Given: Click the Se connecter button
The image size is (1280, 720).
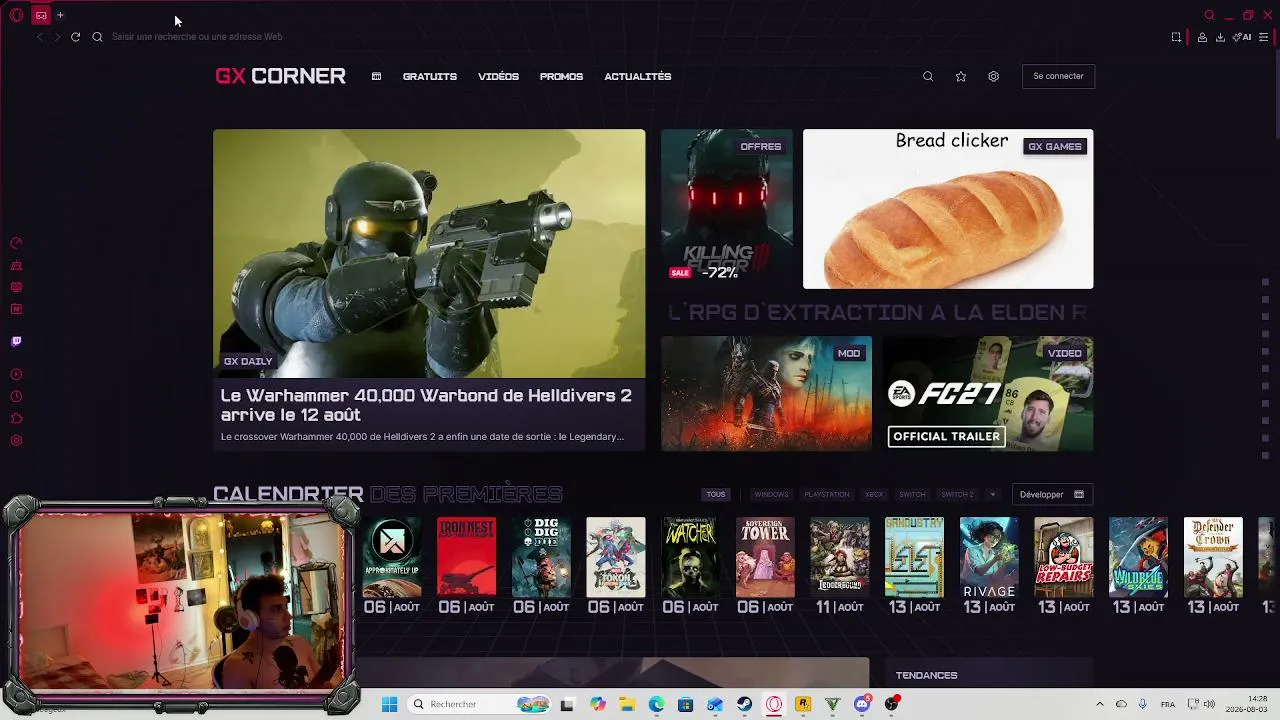Looking at the screenshot, I should click(1058, 76).
